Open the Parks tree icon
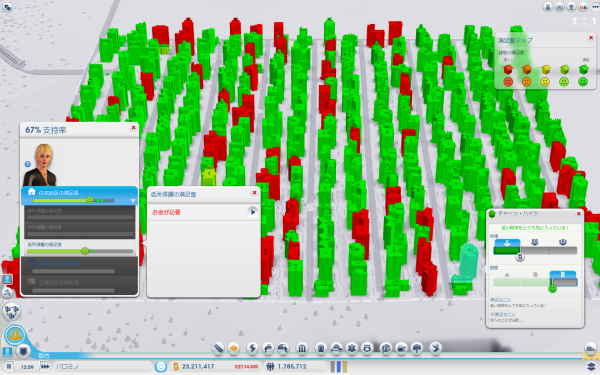This screenshot has width=600, height=375. (416, 348)
